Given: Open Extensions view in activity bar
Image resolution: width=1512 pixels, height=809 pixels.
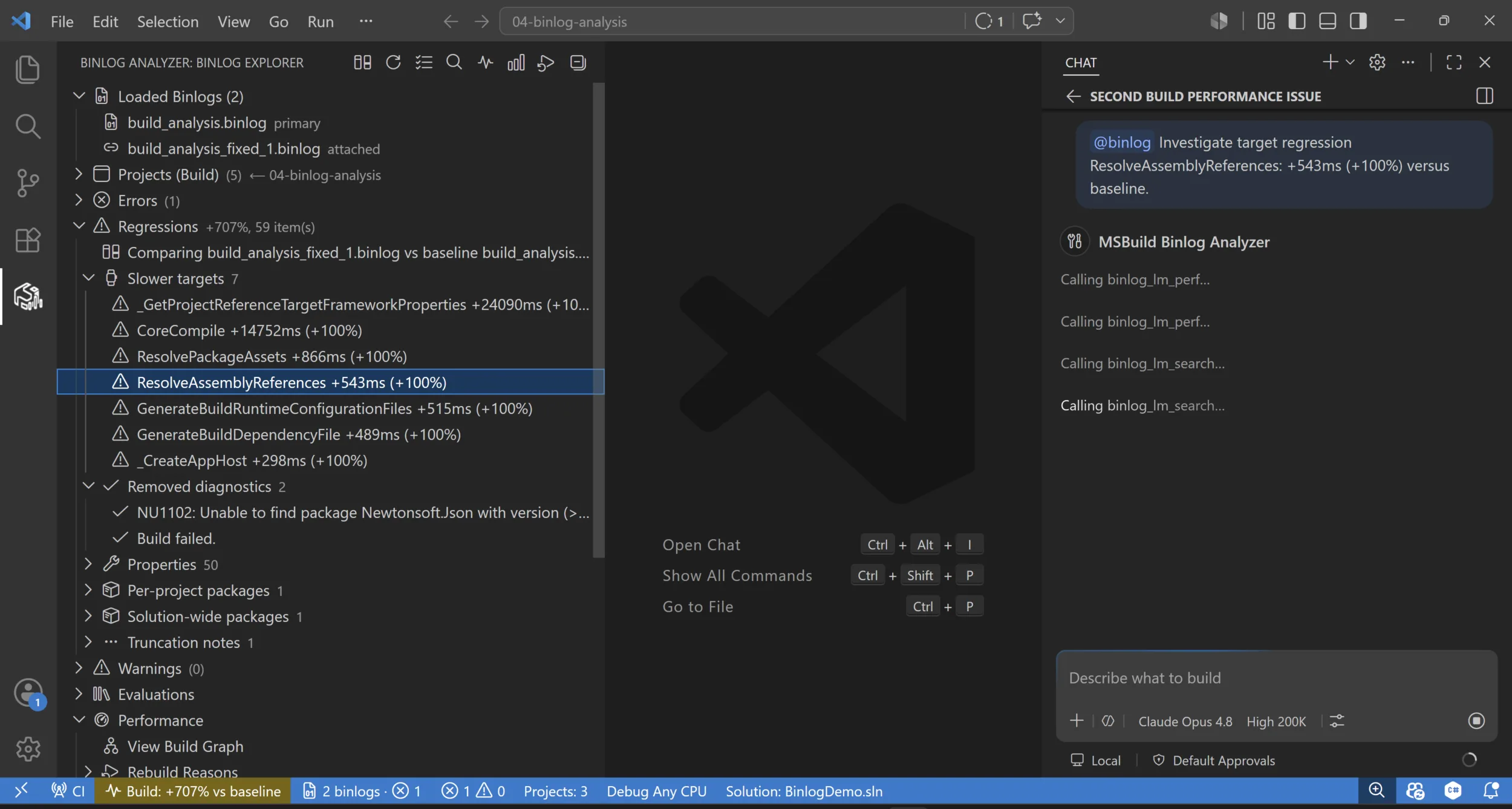Looking at the screenshot, I should tap(27, 240).
